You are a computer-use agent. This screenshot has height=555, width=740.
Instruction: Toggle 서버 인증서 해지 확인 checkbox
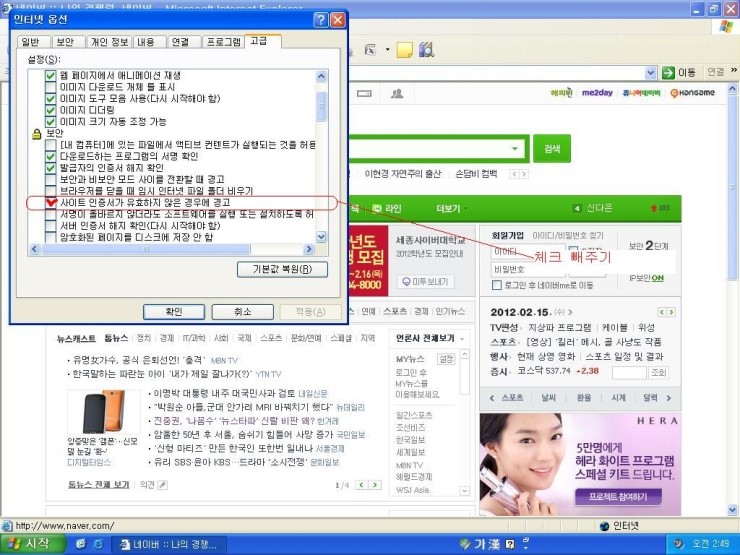coord(50,226)
